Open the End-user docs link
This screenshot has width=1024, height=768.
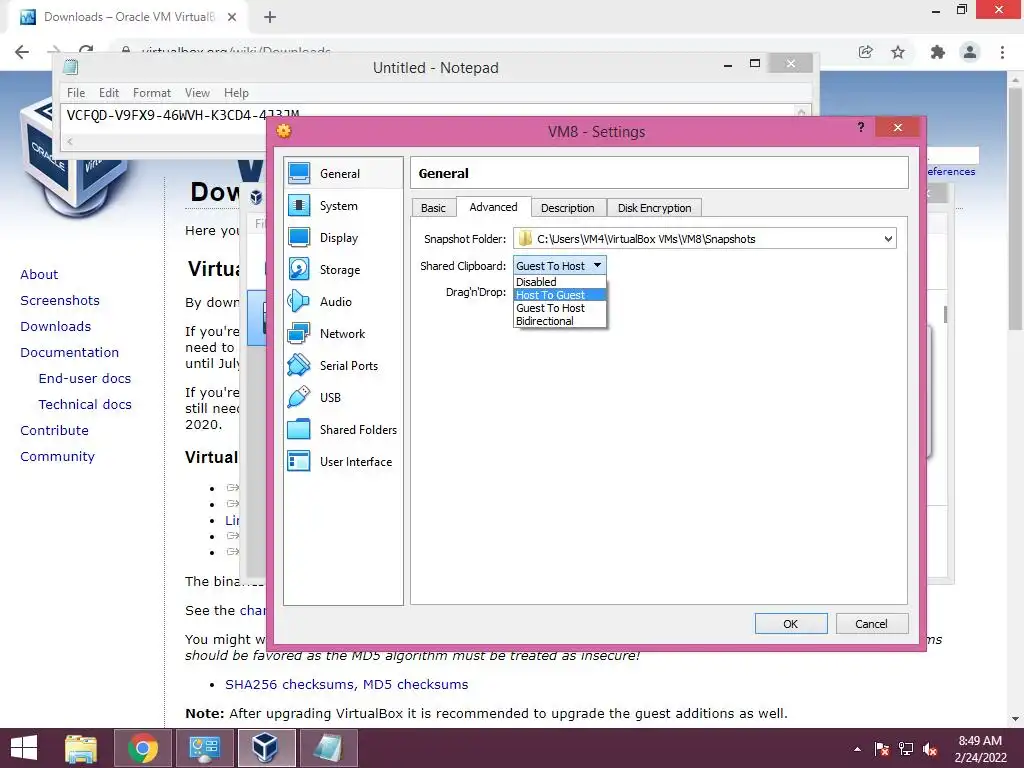tap(85, 379)
